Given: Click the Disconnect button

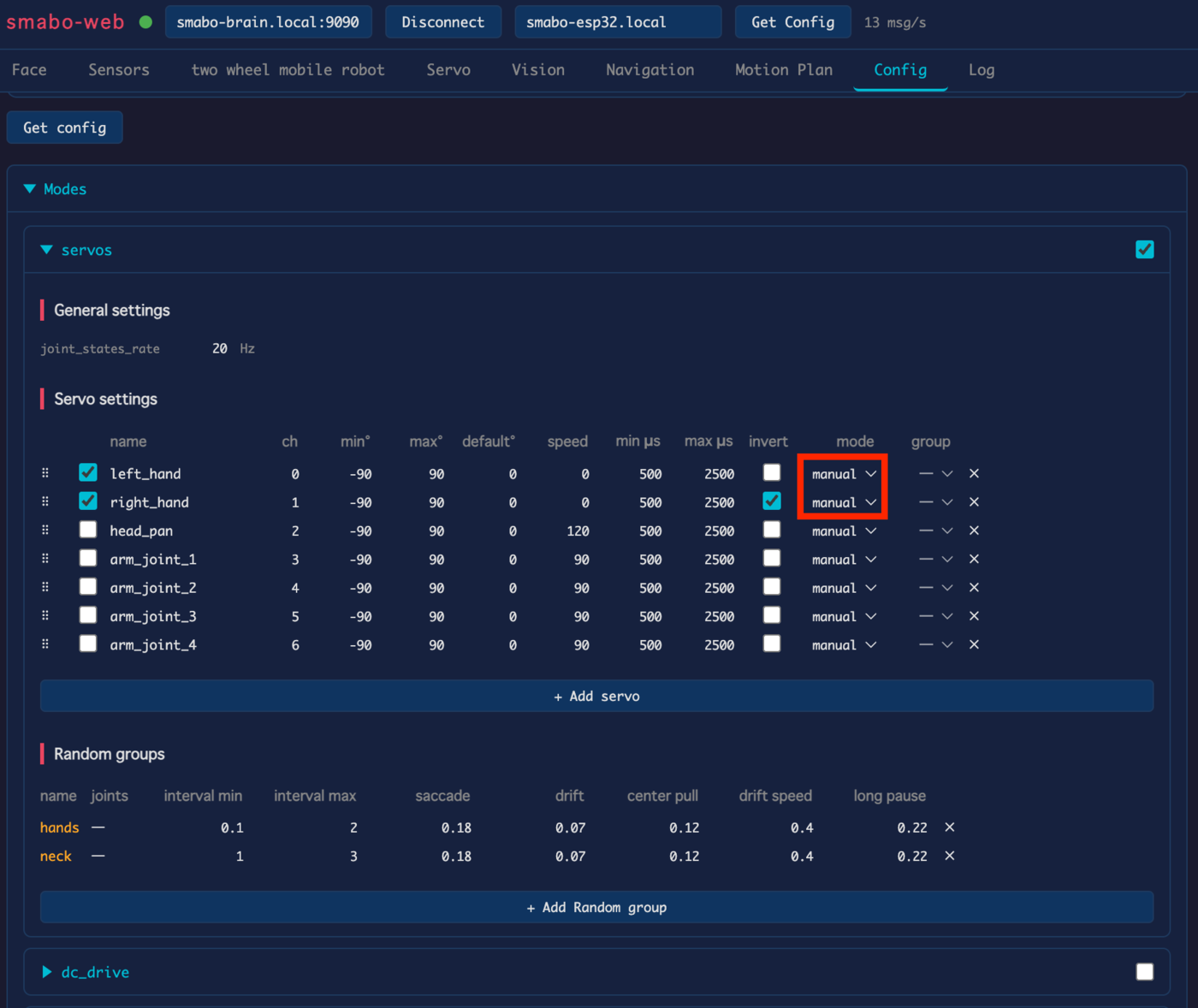Looking at the screenshot, I should pyautogui.click(x=443, y=22).
